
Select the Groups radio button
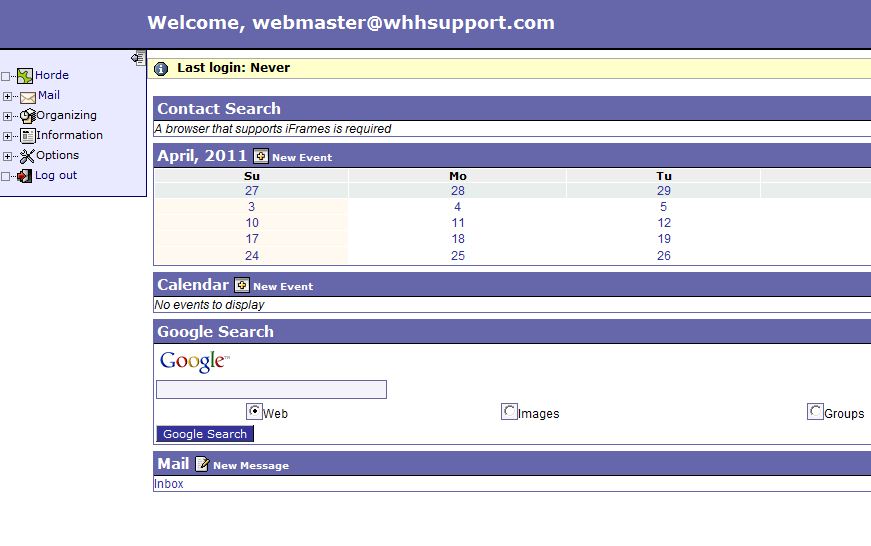coord(815,412)
